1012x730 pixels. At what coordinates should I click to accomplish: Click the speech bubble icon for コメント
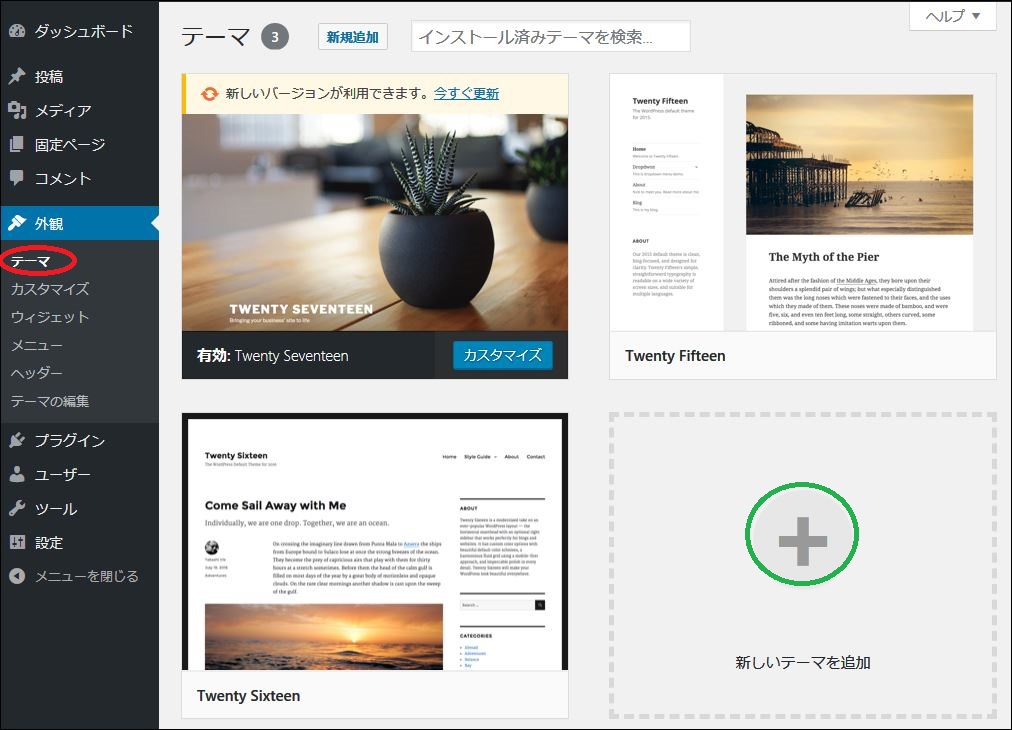[x=17, y=177]
